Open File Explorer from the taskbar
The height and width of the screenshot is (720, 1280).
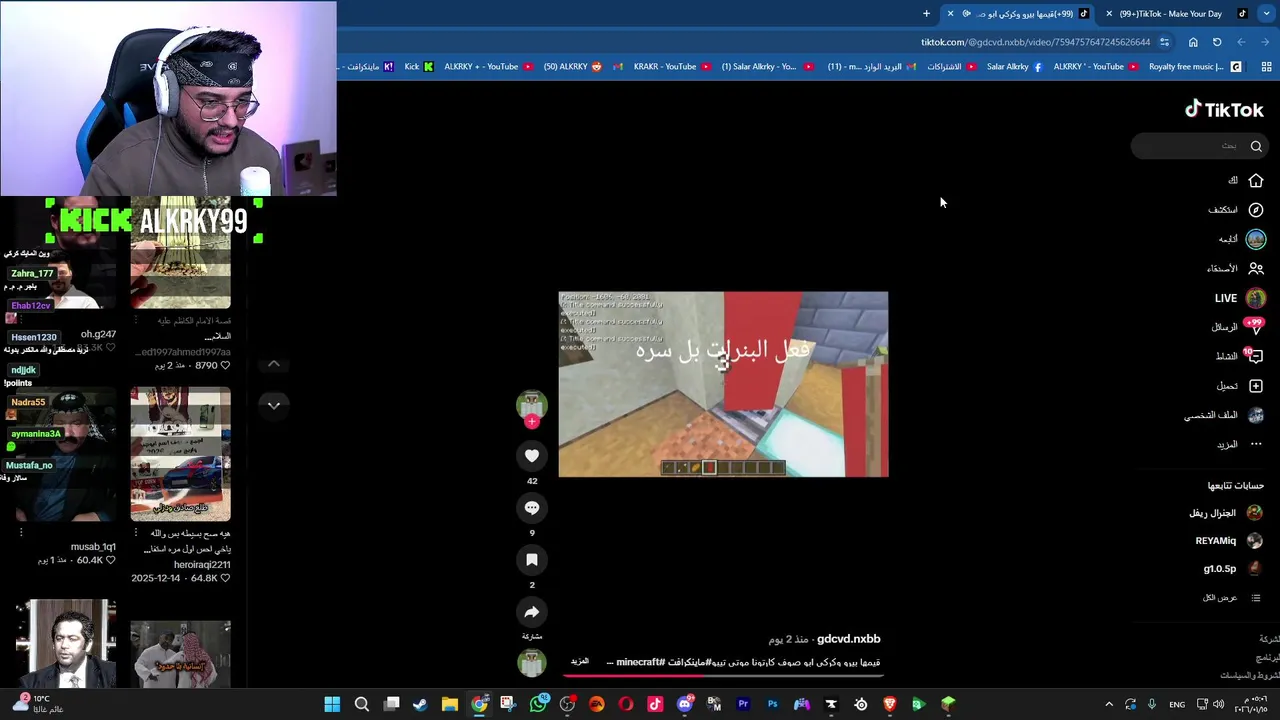(x=450, y=705)
